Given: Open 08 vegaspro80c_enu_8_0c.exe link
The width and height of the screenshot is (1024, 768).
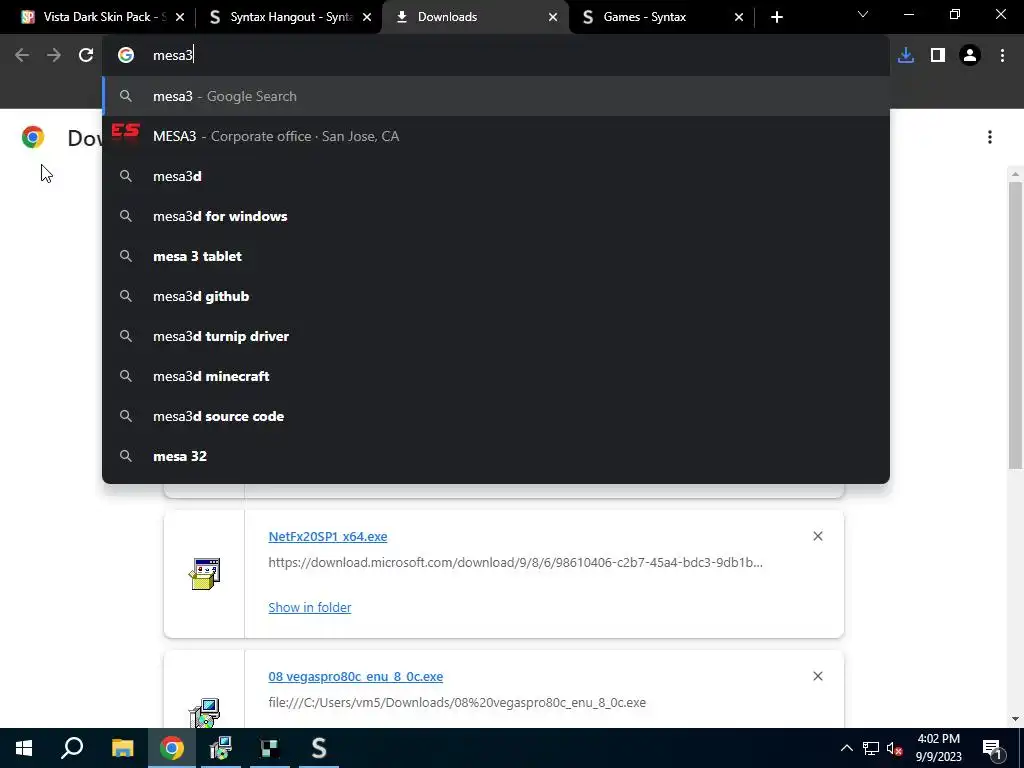Looking at the screenshot, I should click(x=355, y=677).
